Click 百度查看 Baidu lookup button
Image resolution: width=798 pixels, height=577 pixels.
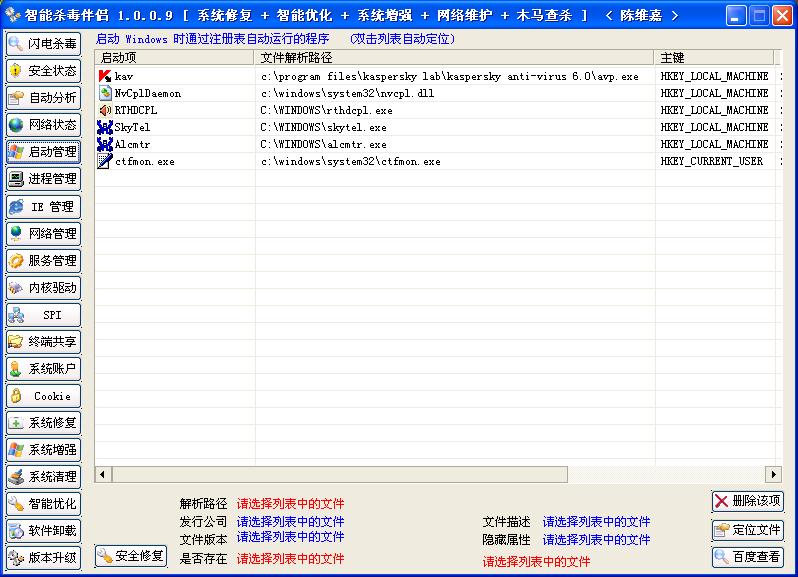(x=747, y=556)
